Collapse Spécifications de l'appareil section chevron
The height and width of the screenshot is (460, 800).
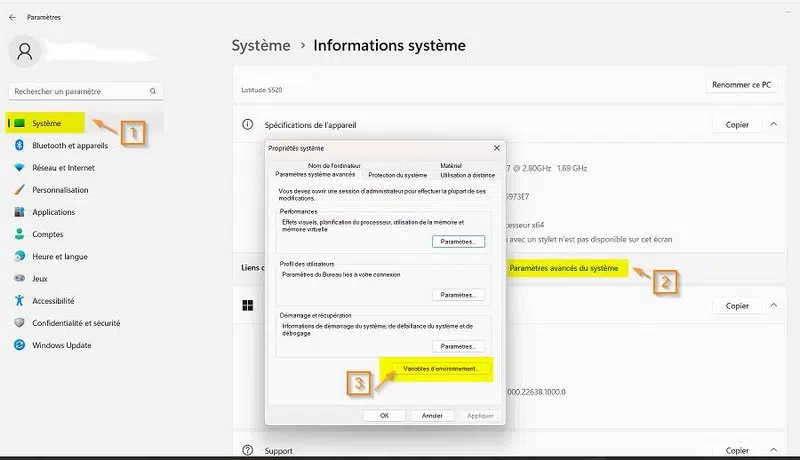(x=773, y=124)
